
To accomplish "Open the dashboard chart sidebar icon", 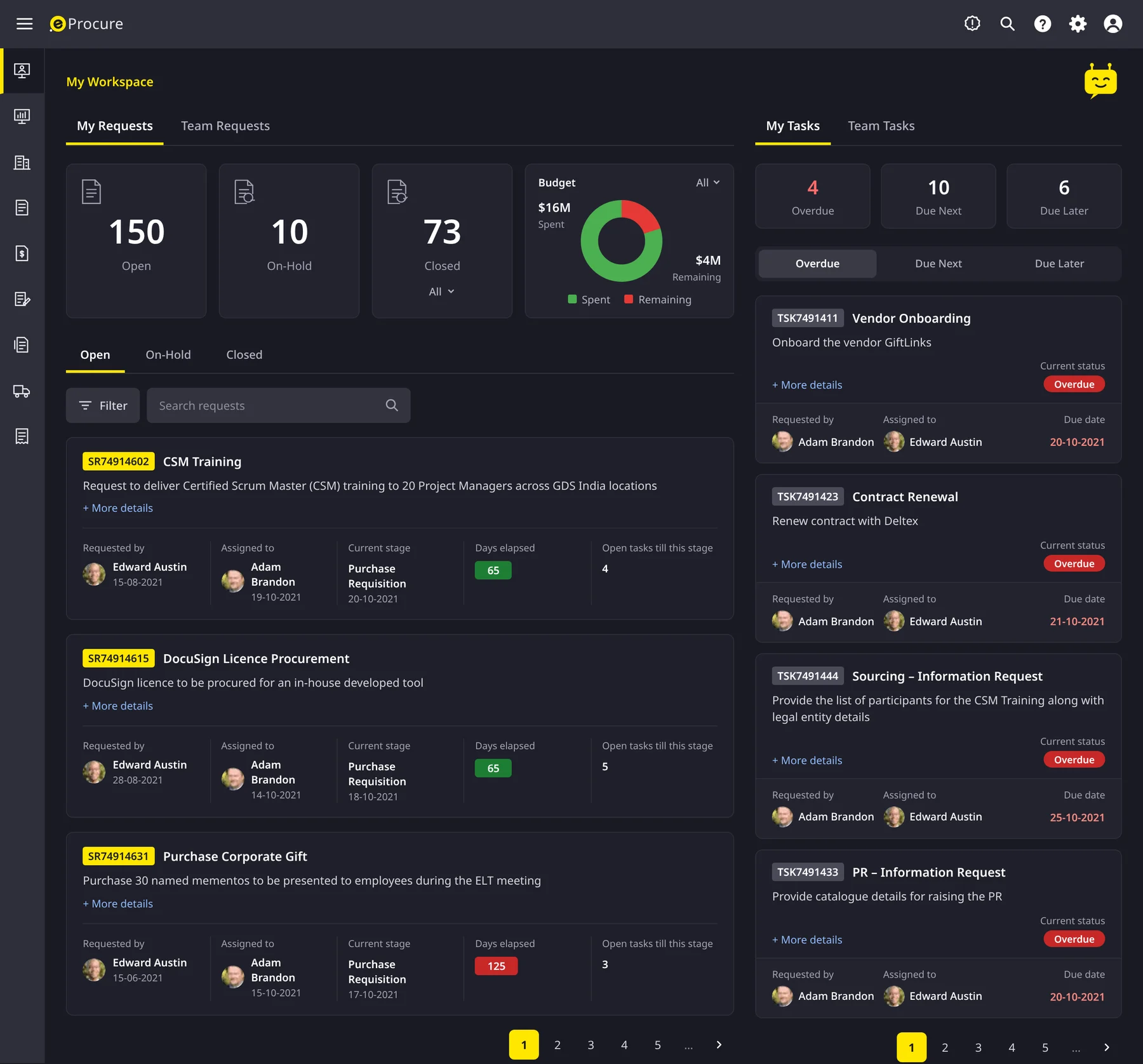I will pos(22,116).
